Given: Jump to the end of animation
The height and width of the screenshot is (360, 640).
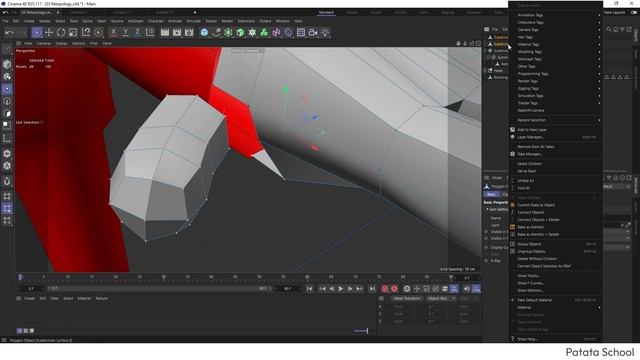Looking at the screenshot, I should pos(372,289).
